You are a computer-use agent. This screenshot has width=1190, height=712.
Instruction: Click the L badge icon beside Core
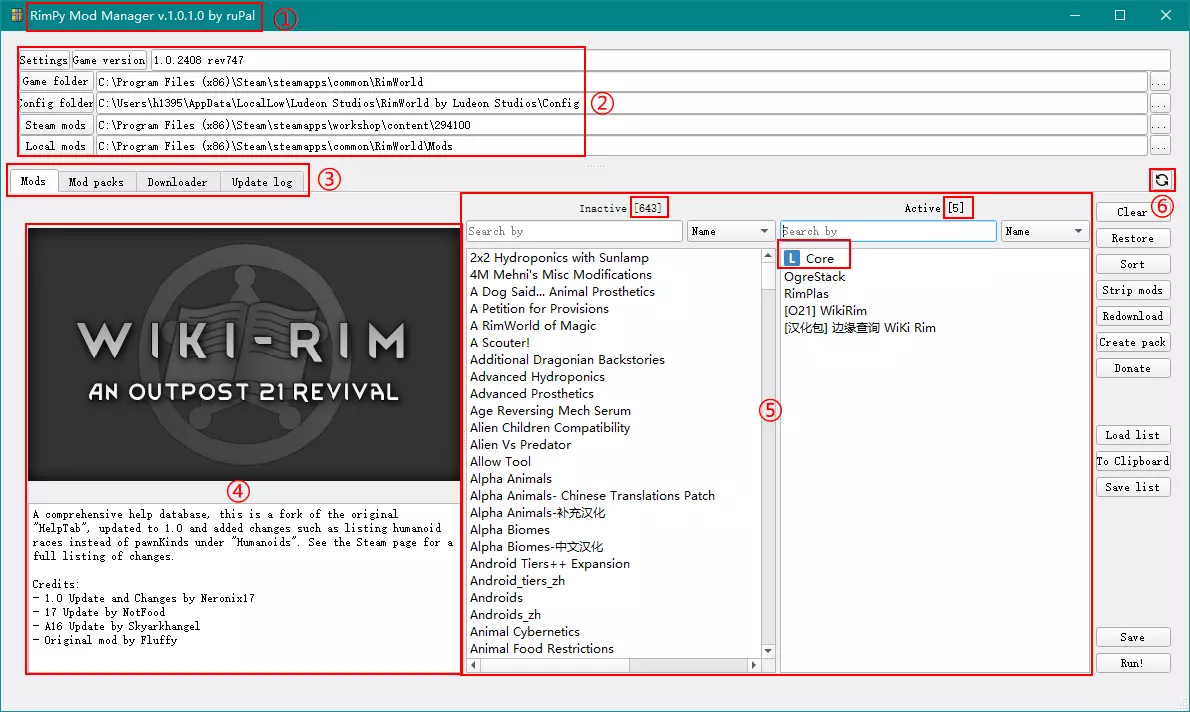pyautogui.click(x=792, y=258)
